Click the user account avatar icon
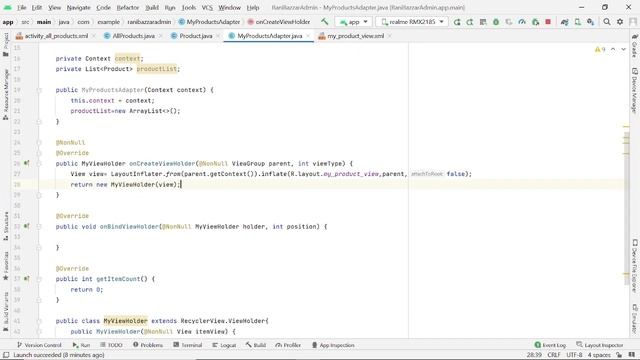Screen dimensions: 640x360 click(x=633, y=22)
